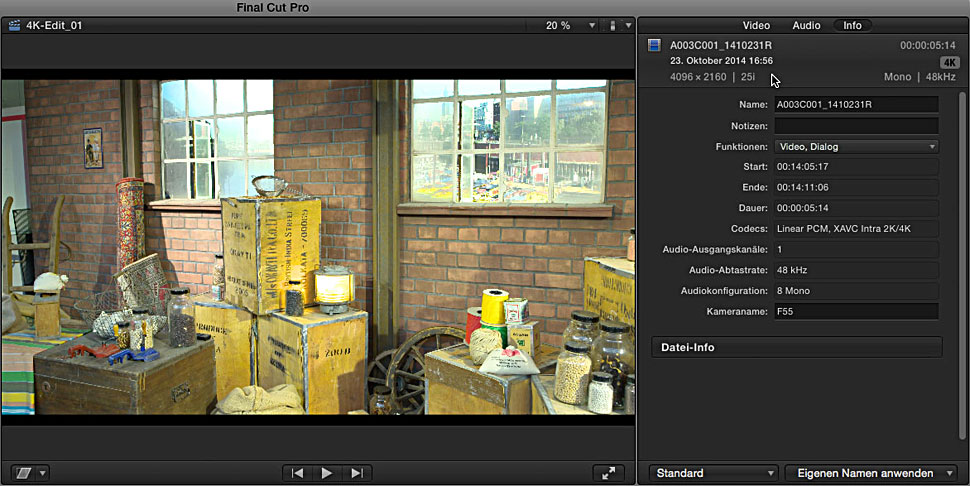
Task: Jump to the next edit point
Action: [x=357, y=473]
